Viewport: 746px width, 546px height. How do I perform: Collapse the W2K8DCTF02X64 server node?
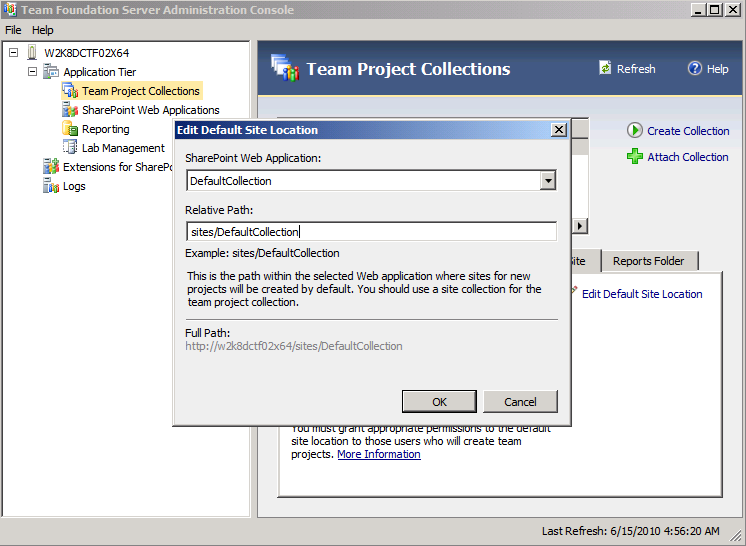(14, 52)
